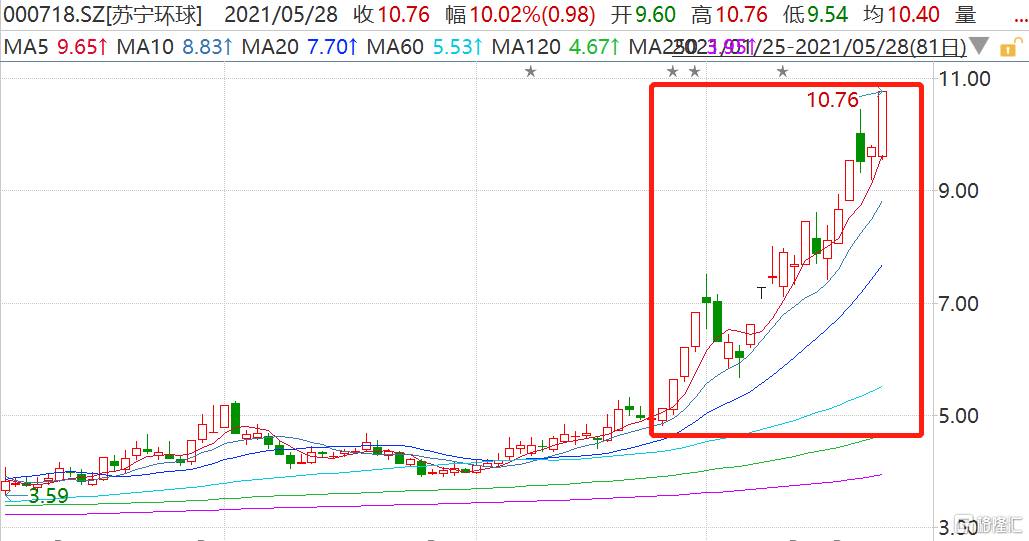Open the gray triangle dropdown beside the date range
Screen dimensions: 1029x541
coord(978,47)
